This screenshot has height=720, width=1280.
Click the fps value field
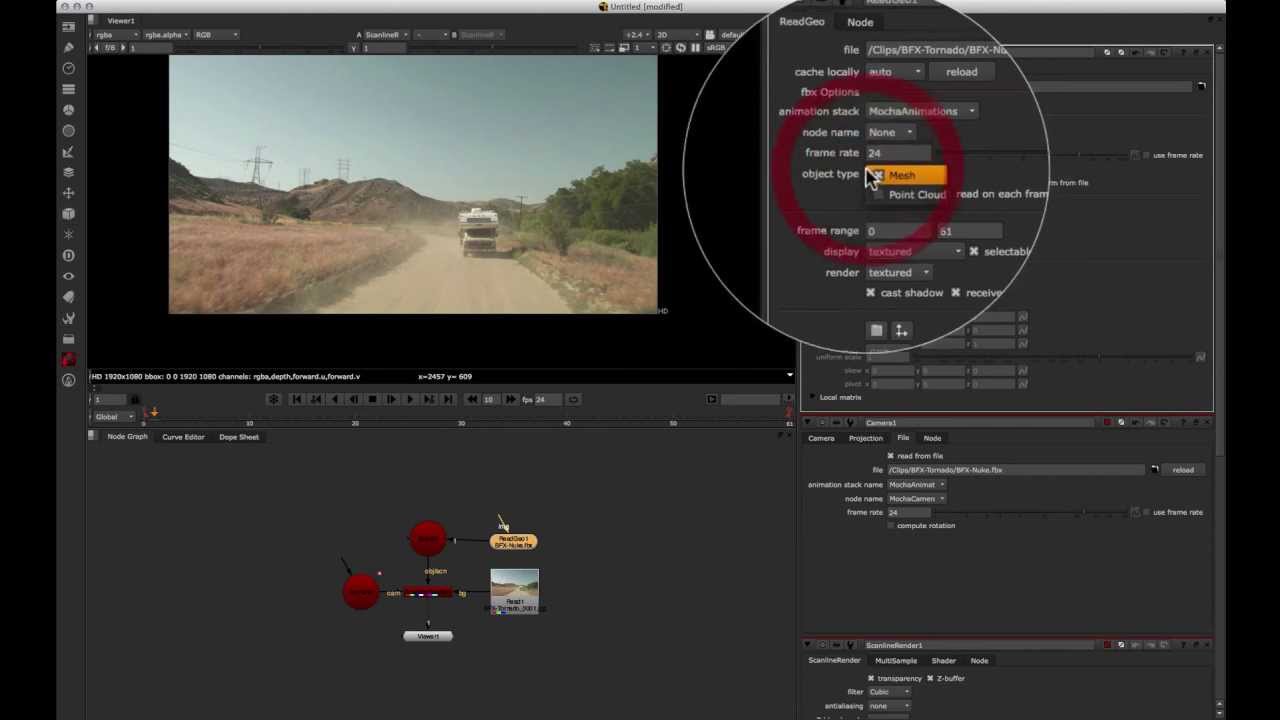(x=548, y=399)
